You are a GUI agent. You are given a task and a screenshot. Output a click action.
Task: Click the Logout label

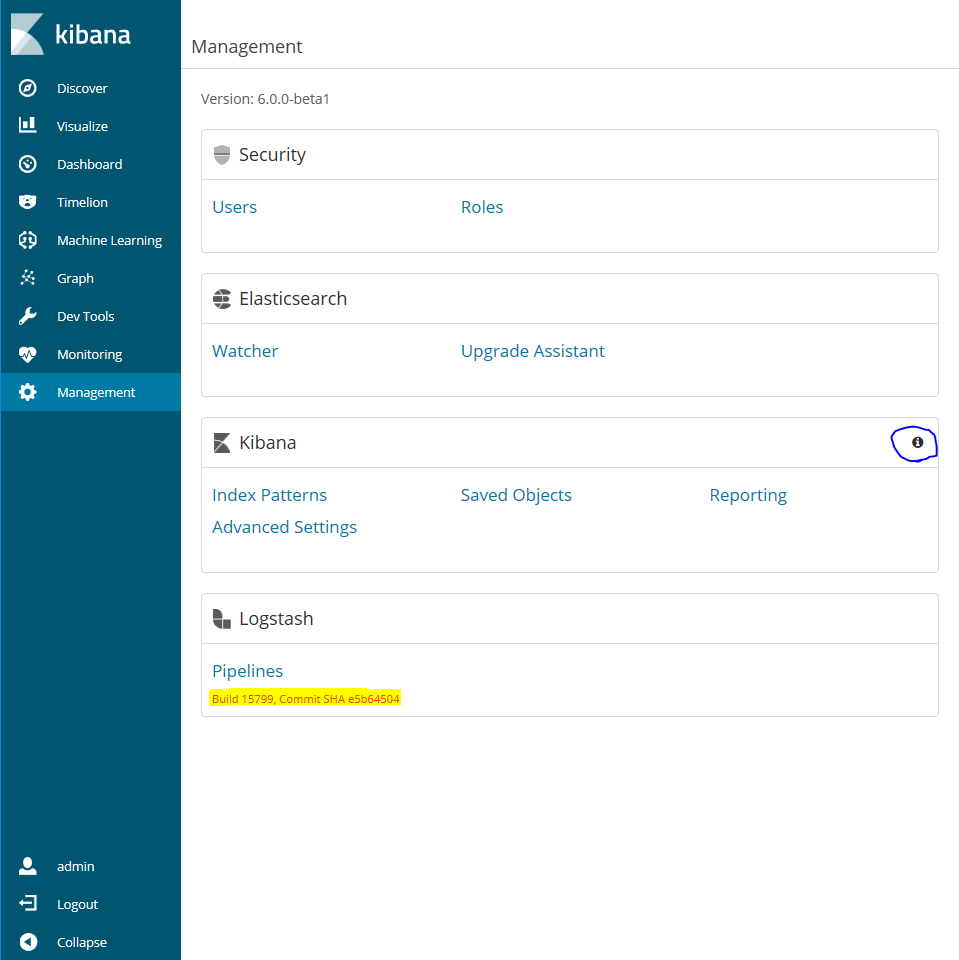tap(77, 904)
